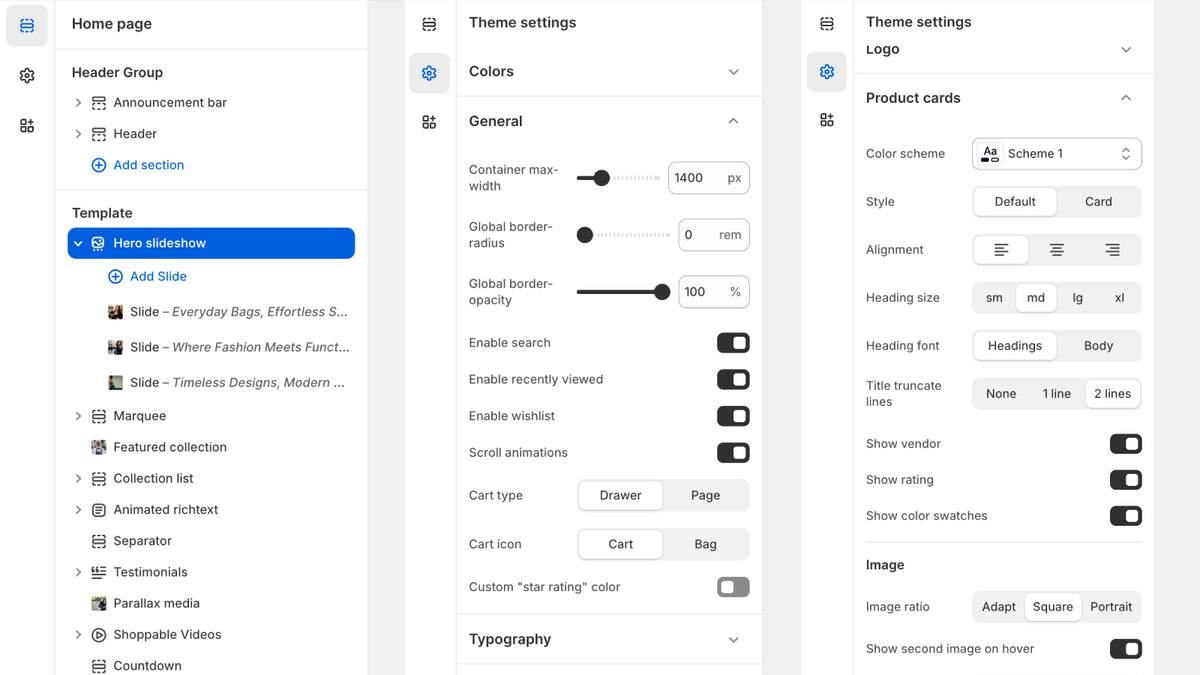1200x675 pixels.
Task: Click the Aa icon next to Scheme 1
Action: (x=990, y=153)
